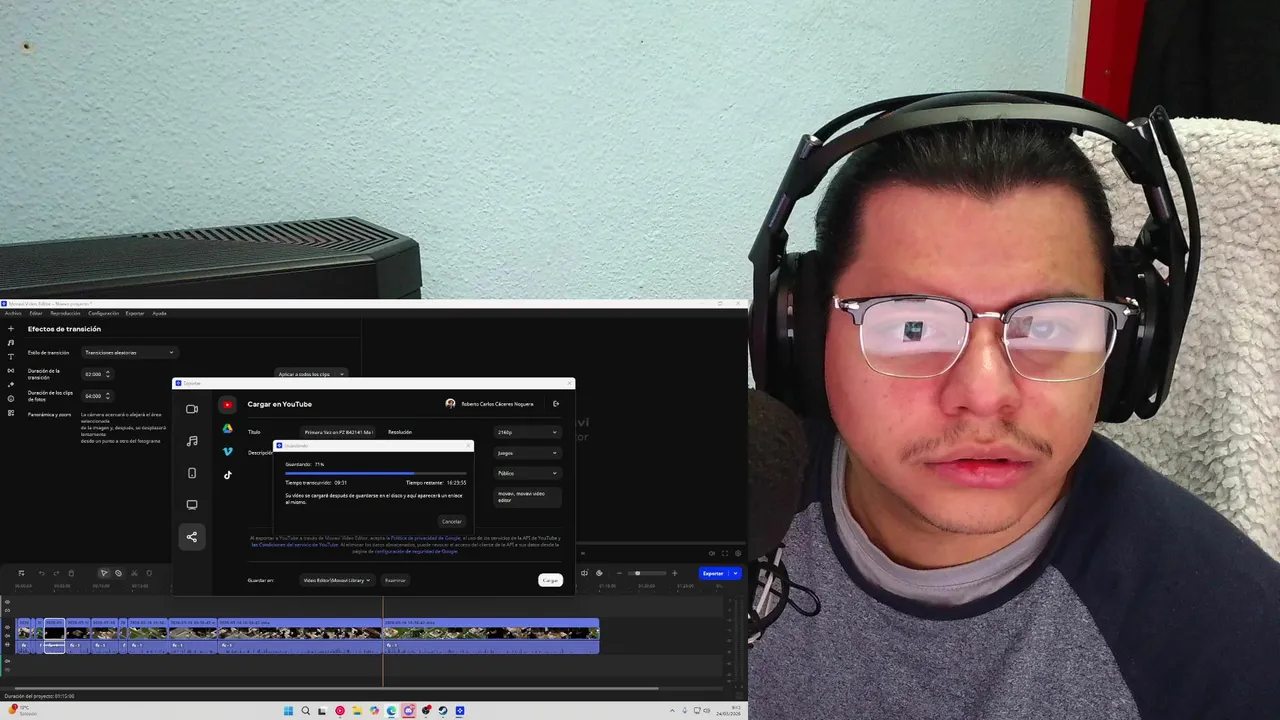Open the sounds and music sidebar icon
Screen dimensions: 1280x720
[11, 343]
